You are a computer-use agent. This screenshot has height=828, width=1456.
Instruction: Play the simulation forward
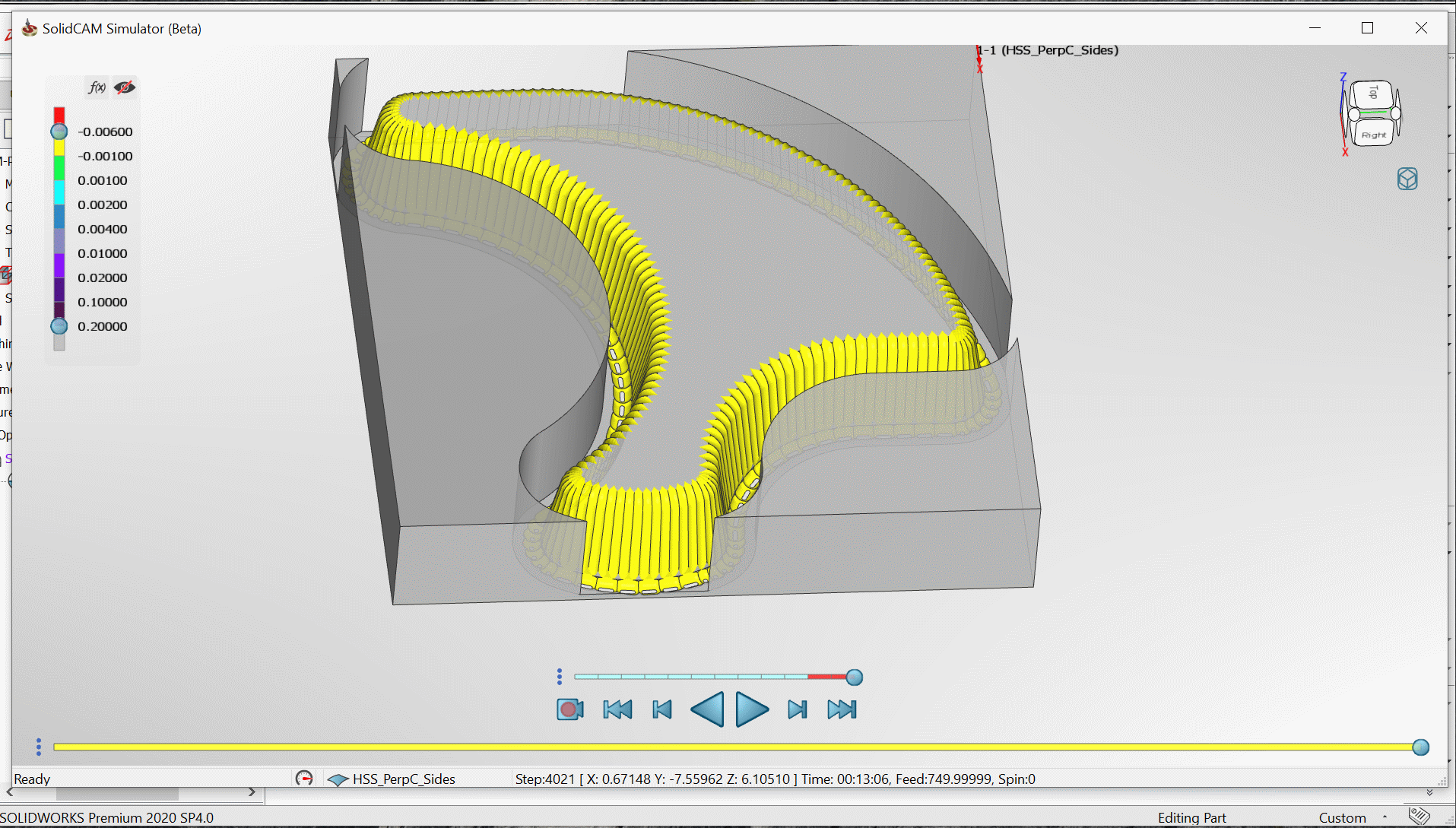coord(752,709)
